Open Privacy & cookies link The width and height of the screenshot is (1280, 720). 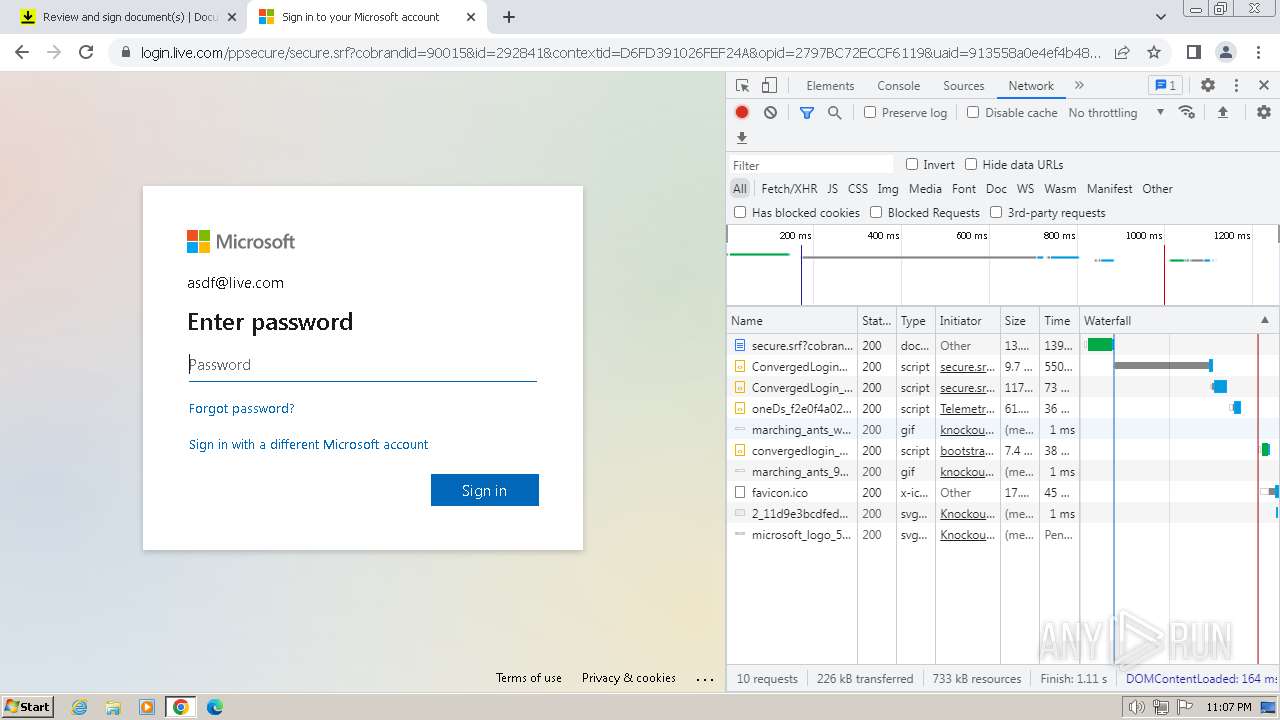click(629, 677)
